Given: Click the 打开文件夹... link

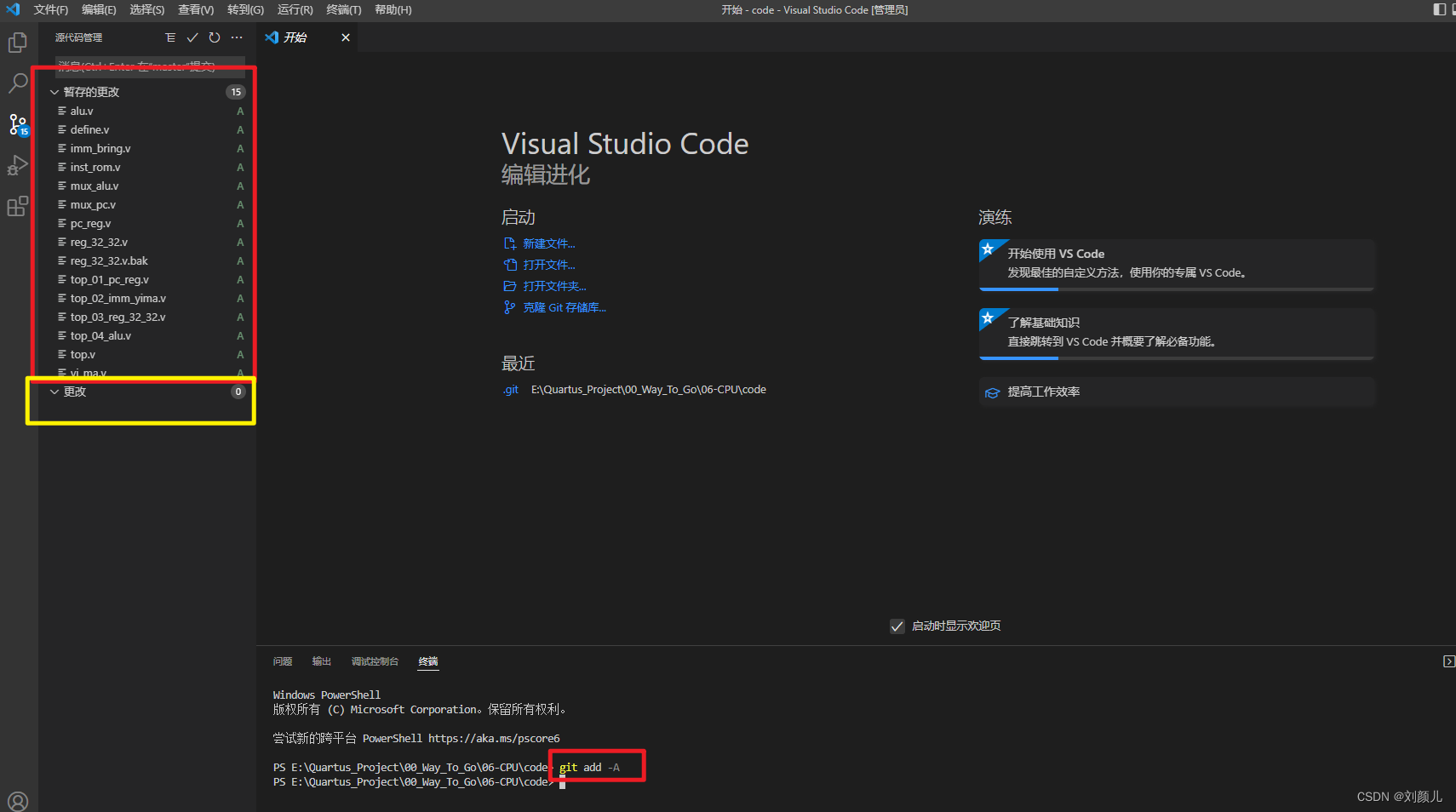Looking at the screenshot, I should (x=554, y=286).
